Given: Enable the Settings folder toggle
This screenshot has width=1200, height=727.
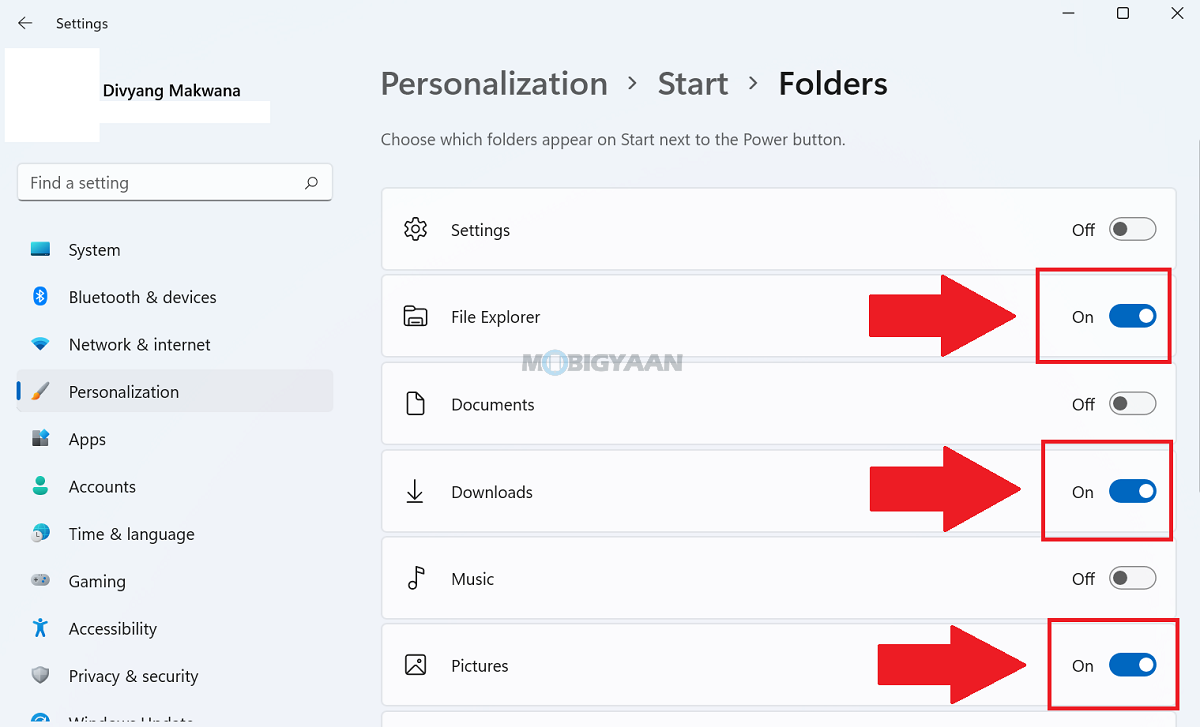Looking at the screenshot, I should [1132, 229].
